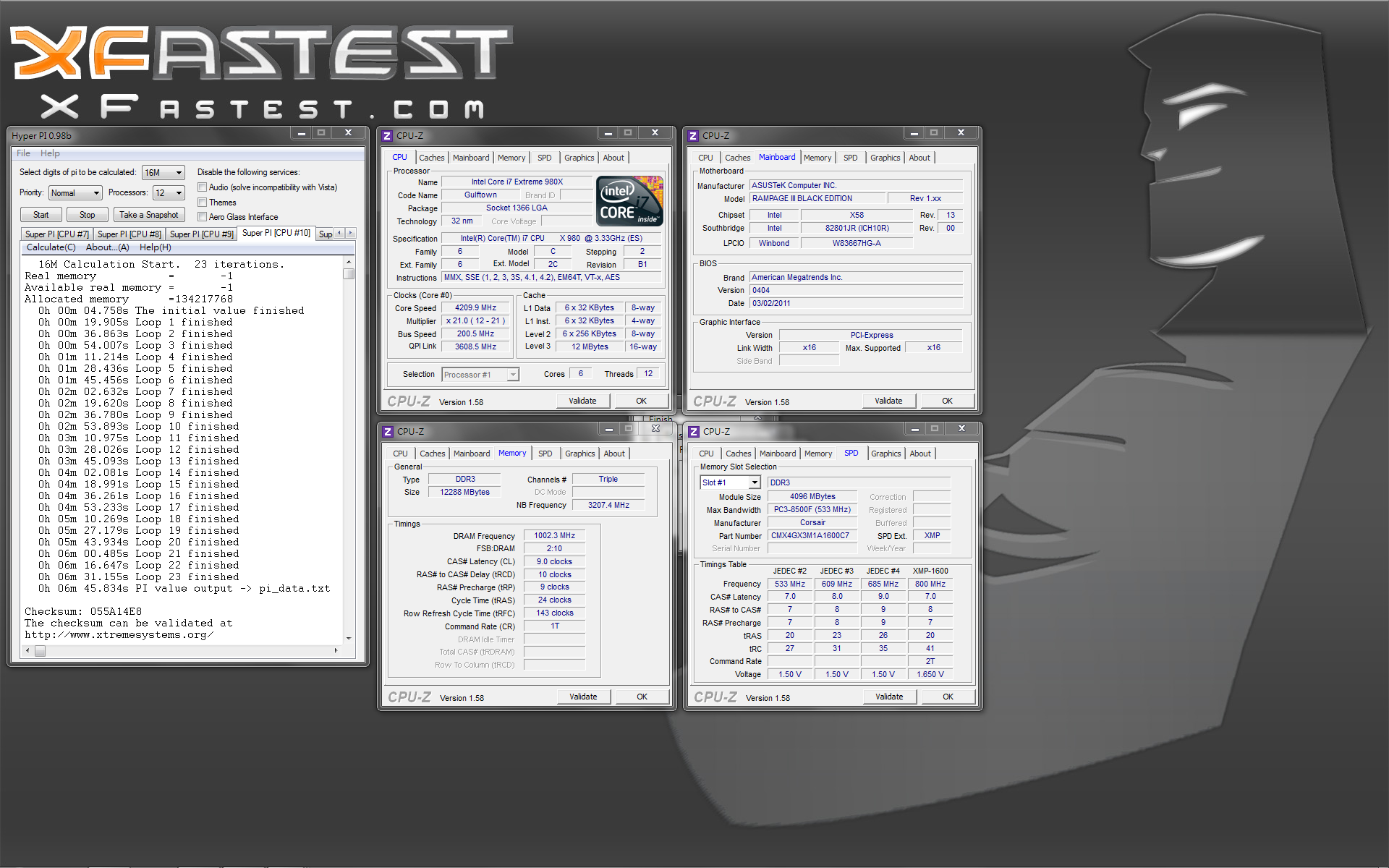
Task: Click the Core Speed 4209.9 MHz value
Action: pos(475,307)
